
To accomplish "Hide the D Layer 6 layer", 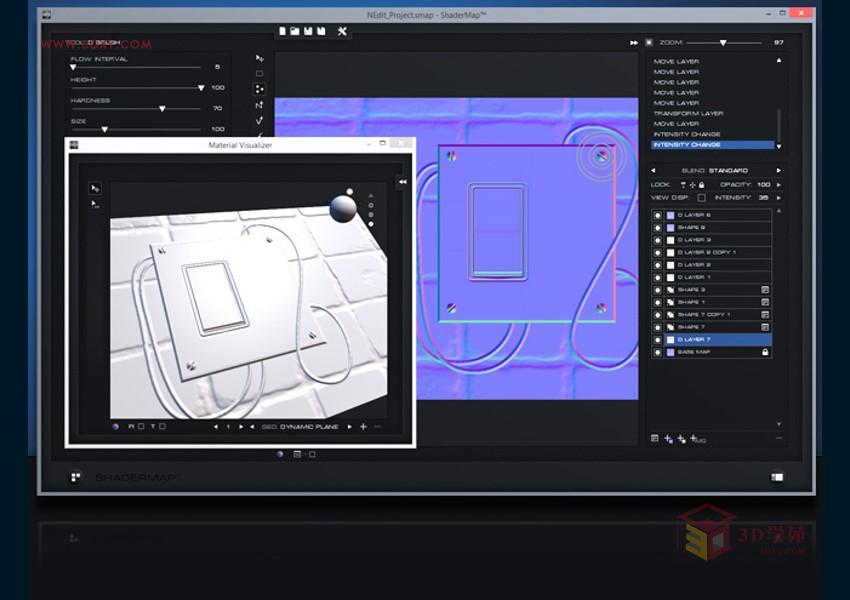I will coord(657,215).
